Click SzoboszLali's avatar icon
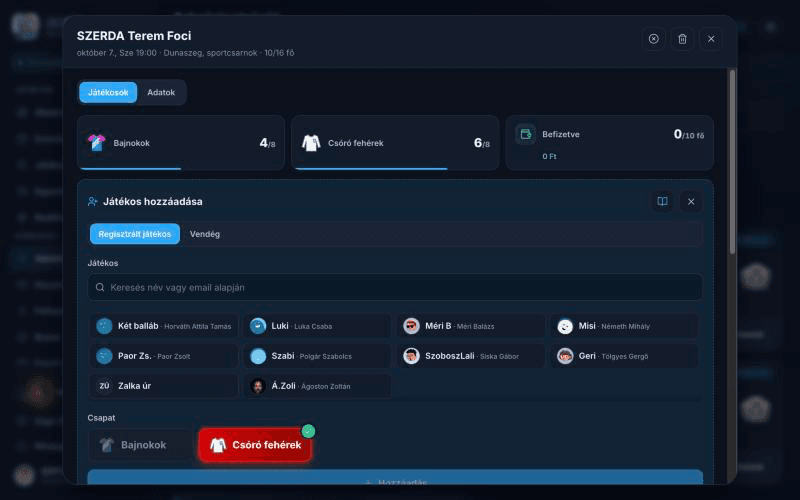This screenshot has height=500, width=800. (x=411, y=356)
